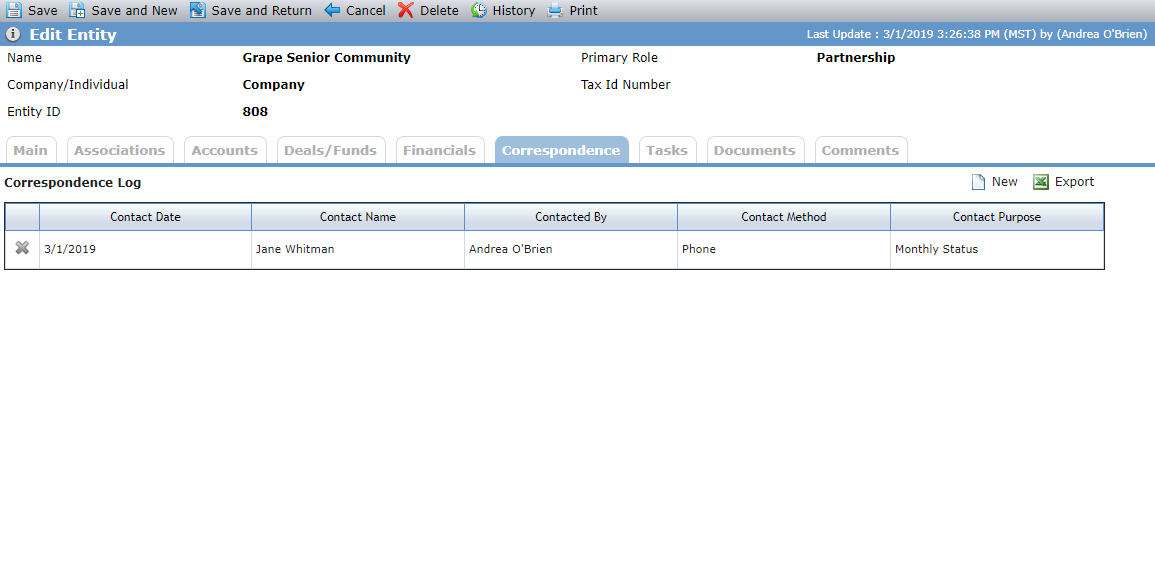Click the Andrea O'Brien contacted-by cell

[x=571, y=250]
